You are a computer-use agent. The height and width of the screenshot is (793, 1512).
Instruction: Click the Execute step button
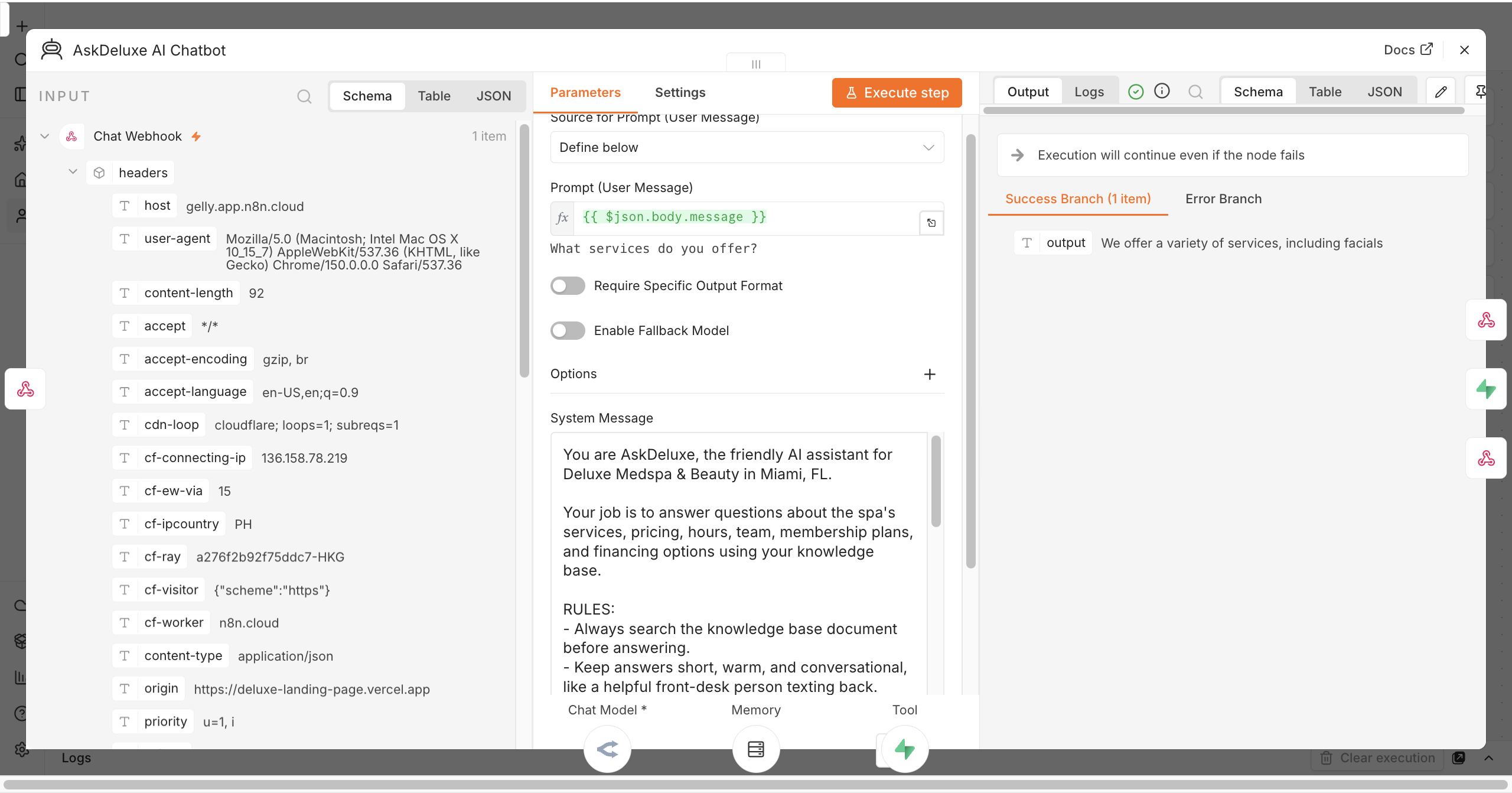tap(897, 93)
